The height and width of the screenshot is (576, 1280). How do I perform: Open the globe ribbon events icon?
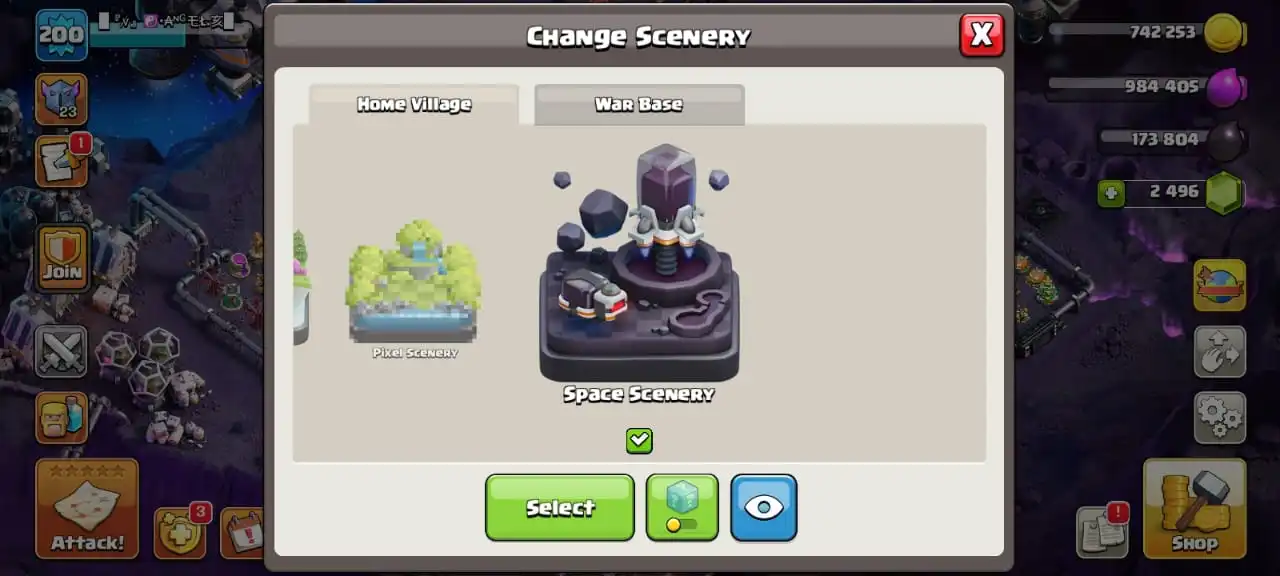(1220, 285)
